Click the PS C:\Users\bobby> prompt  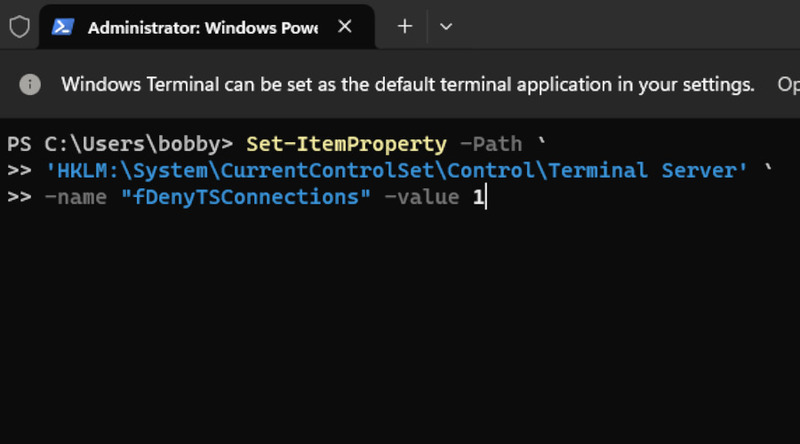[x=120, y=144]
